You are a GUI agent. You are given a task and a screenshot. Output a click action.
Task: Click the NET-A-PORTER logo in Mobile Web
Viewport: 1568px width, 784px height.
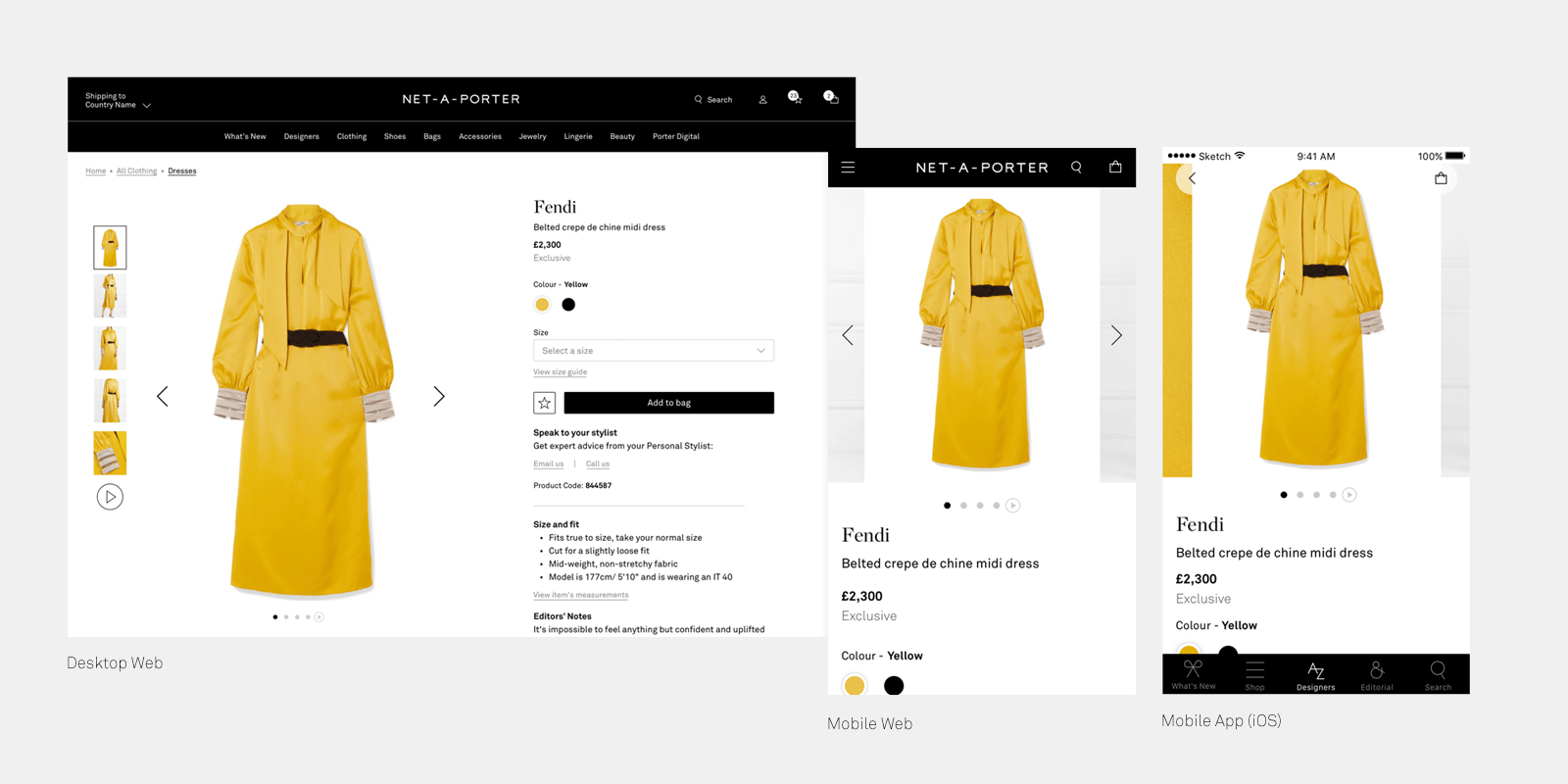click(x=982, y=168)
